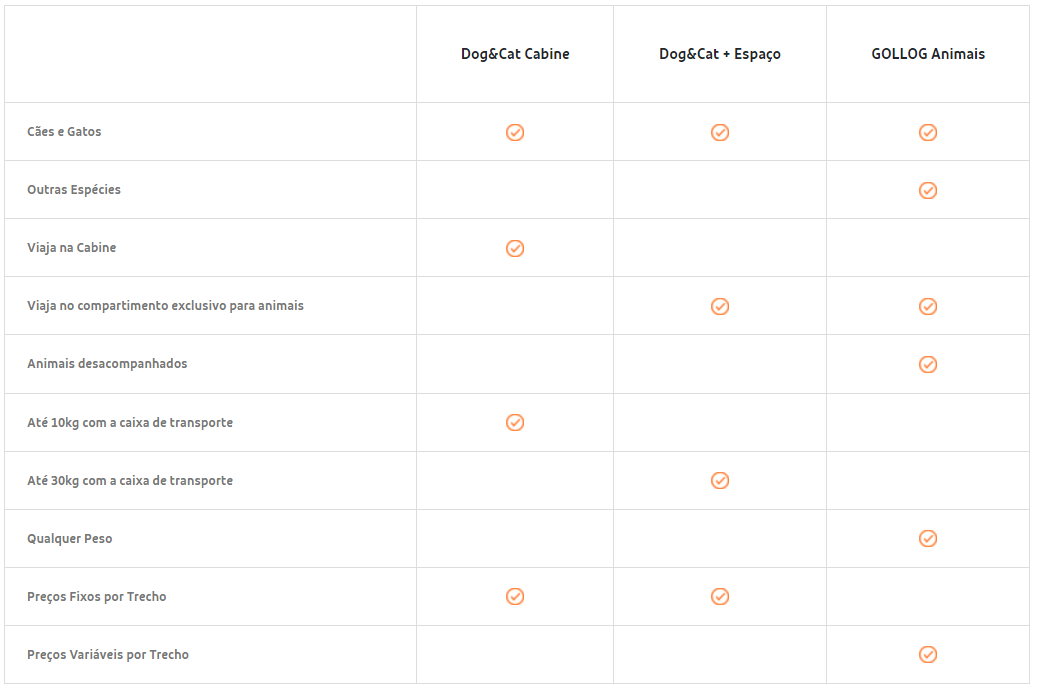The image size is (1037, 696).
Task: Select the GOLLOG Animais column header
Action: coord(928,54)
